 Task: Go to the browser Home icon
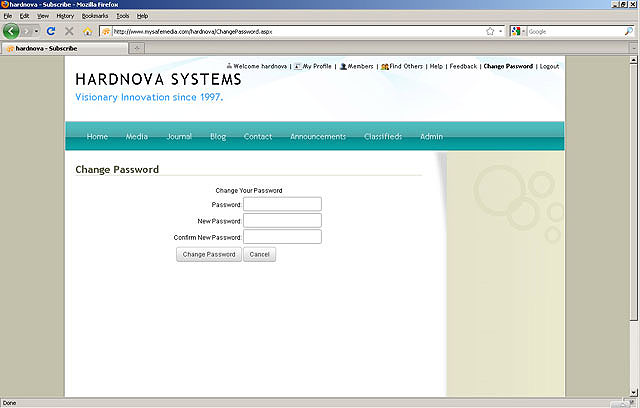pos(87,31)
